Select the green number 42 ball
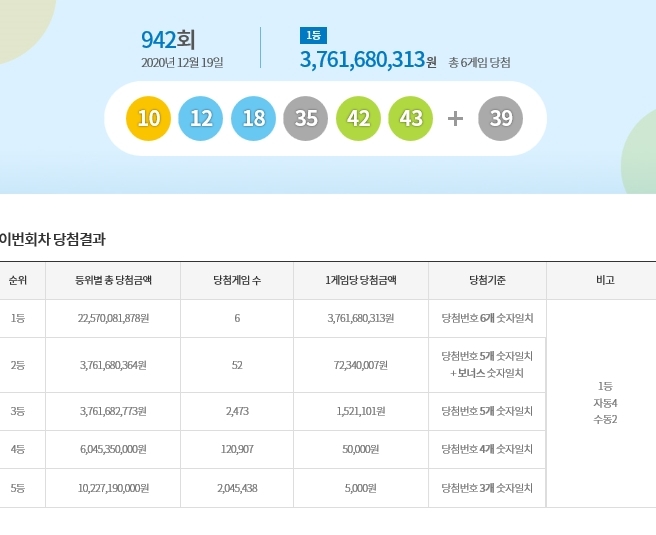Screen dimensions: 656x535 tap(358, 118)
